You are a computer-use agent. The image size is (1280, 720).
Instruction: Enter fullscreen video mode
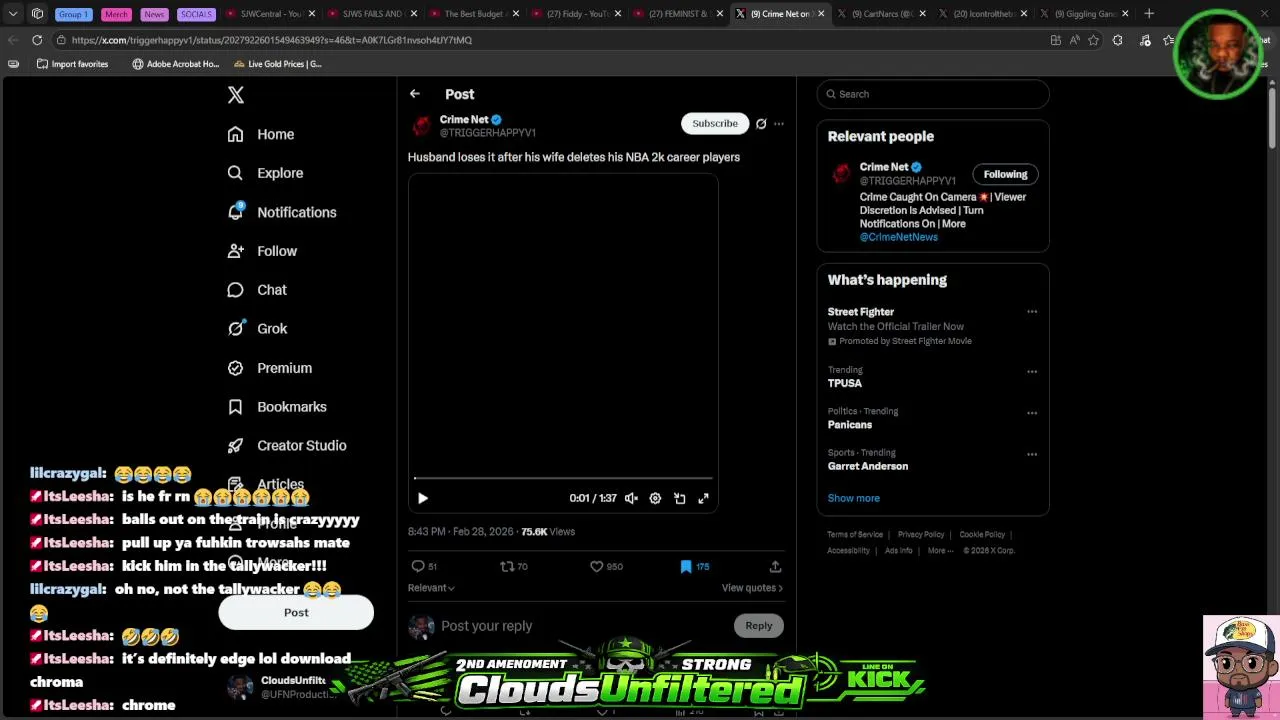[703, 498]
